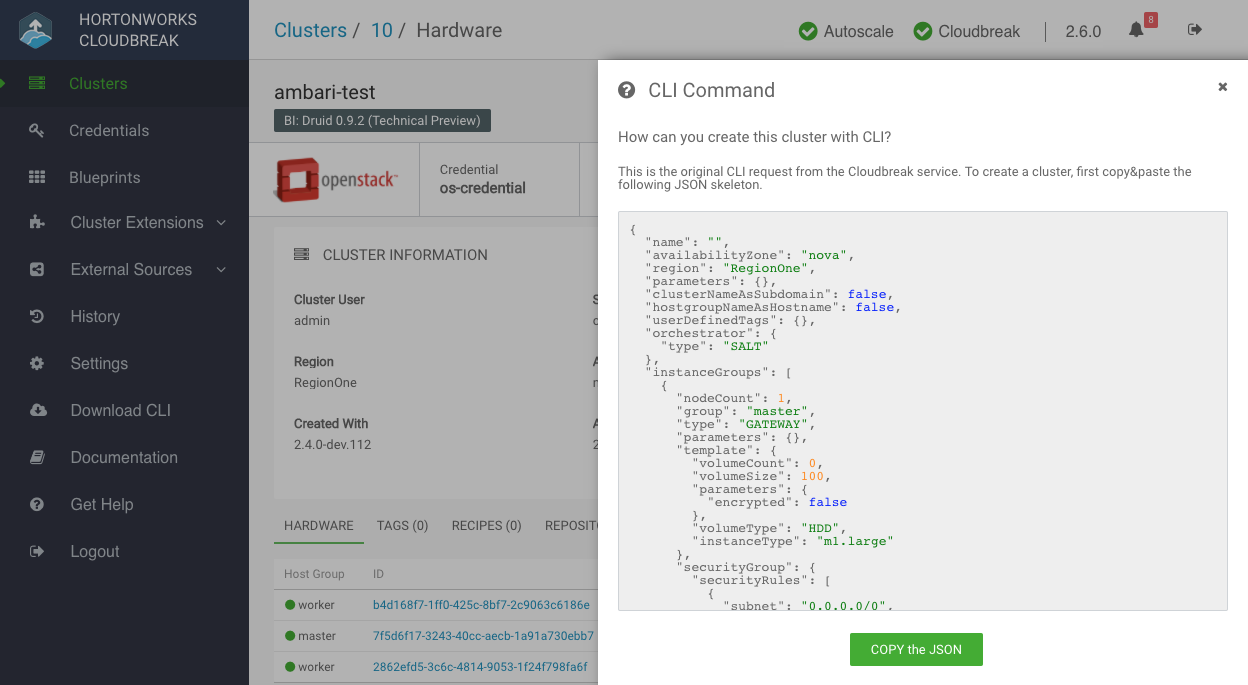Go to Clusters breadcrumb link
Screen dimensions: 1248x685
(x=310, y=30)
